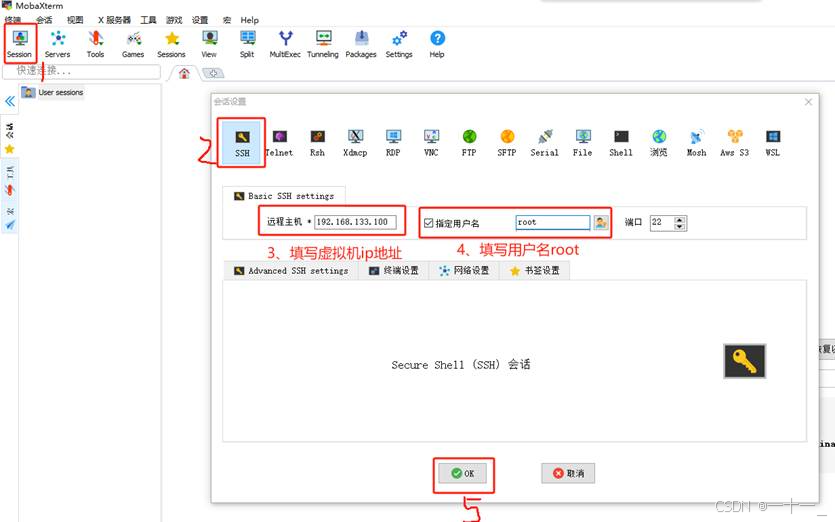The width and height of the screenshot is (835, 522).
Task: Open the Packages toolbar icon
Action: (361, 44)
